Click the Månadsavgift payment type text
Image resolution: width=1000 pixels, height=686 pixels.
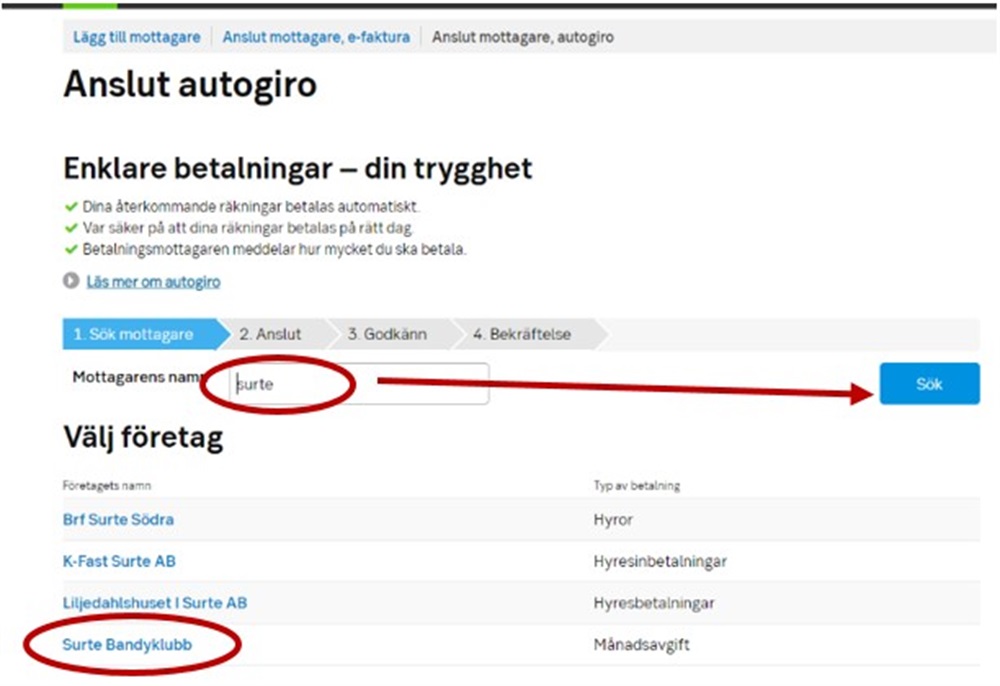click(x=642, y=645)
